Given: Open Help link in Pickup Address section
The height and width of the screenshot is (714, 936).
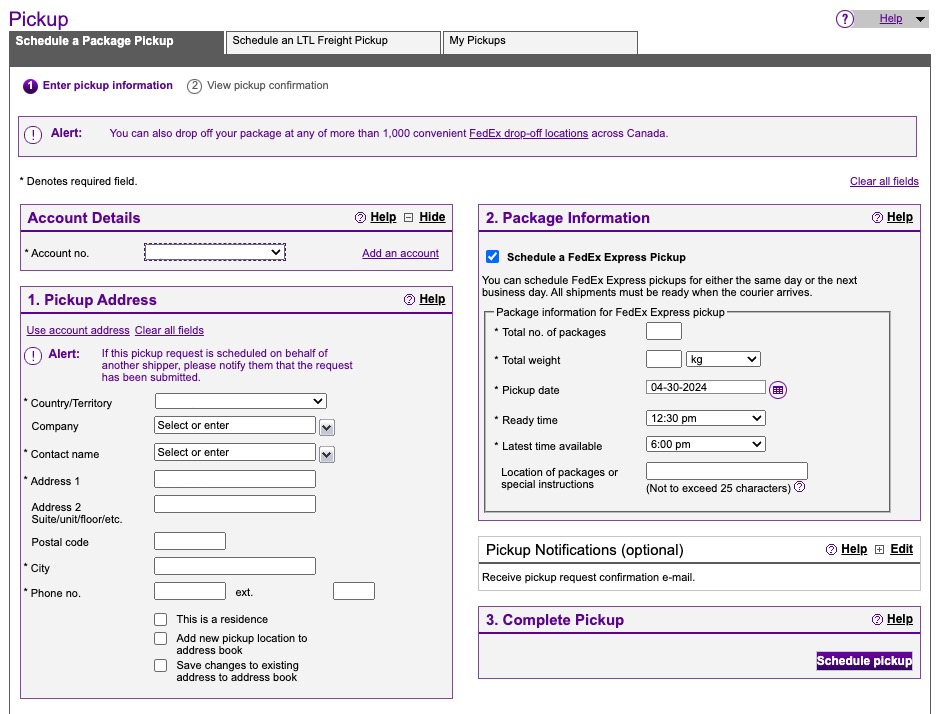Looking at the screenshot, I should (x=432, y=298).
